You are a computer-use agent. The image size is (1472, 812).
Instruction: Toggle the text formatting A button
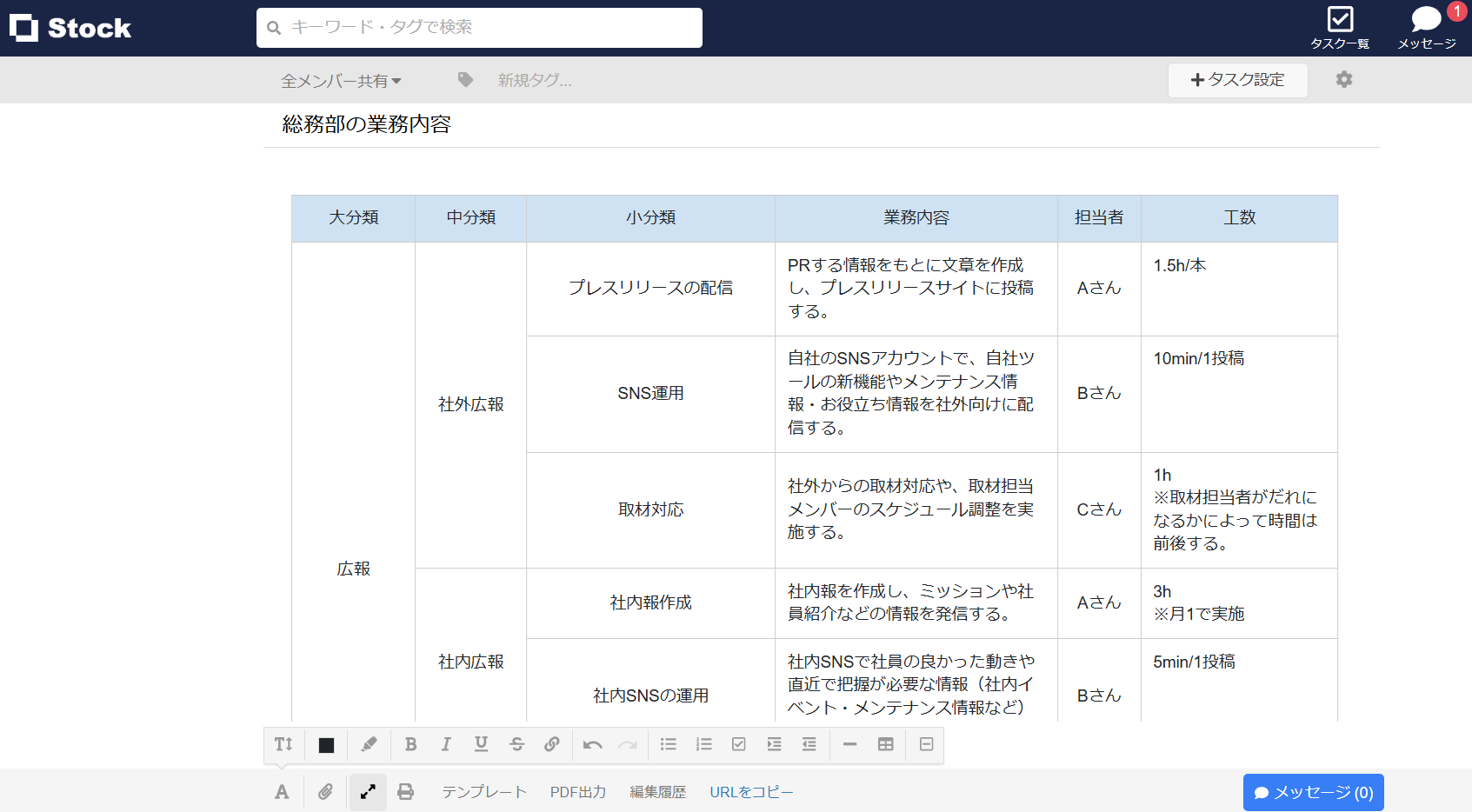tap(282, 792)
